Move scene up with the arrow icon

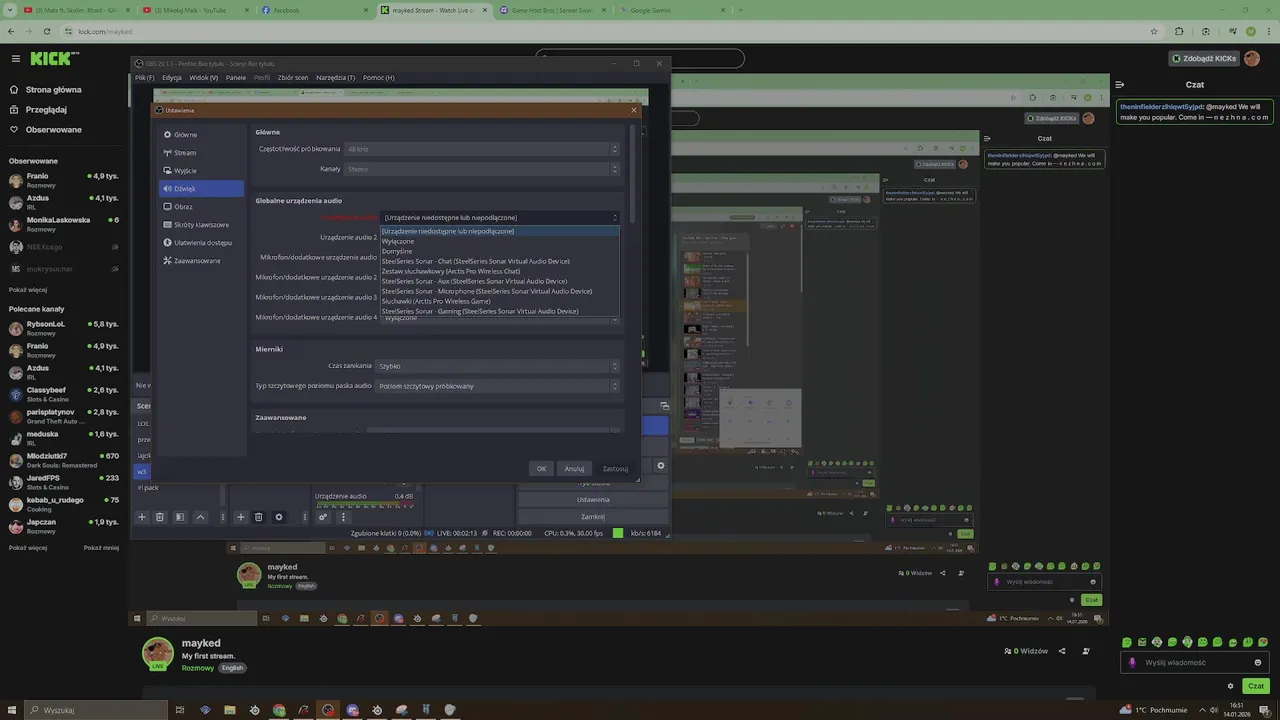[200, 517]
